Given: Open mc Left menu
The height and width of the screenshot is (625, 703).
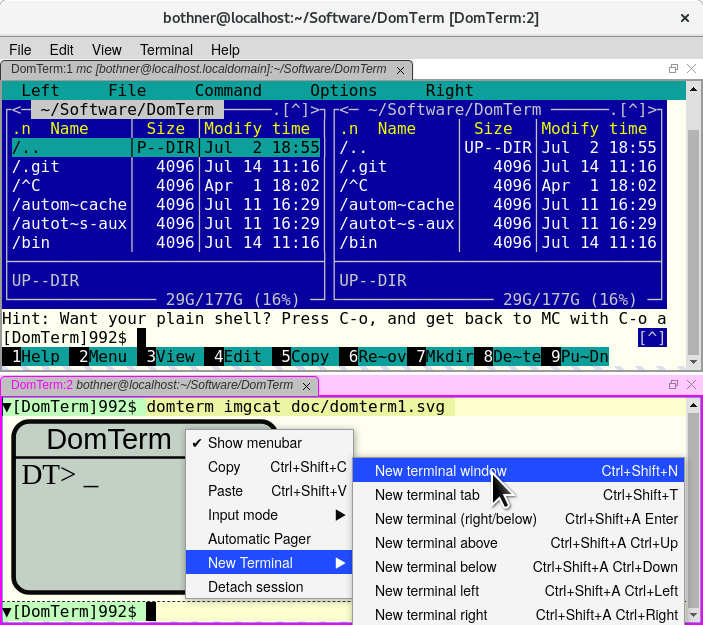Looking at the screenshot, I should (40, 91).
